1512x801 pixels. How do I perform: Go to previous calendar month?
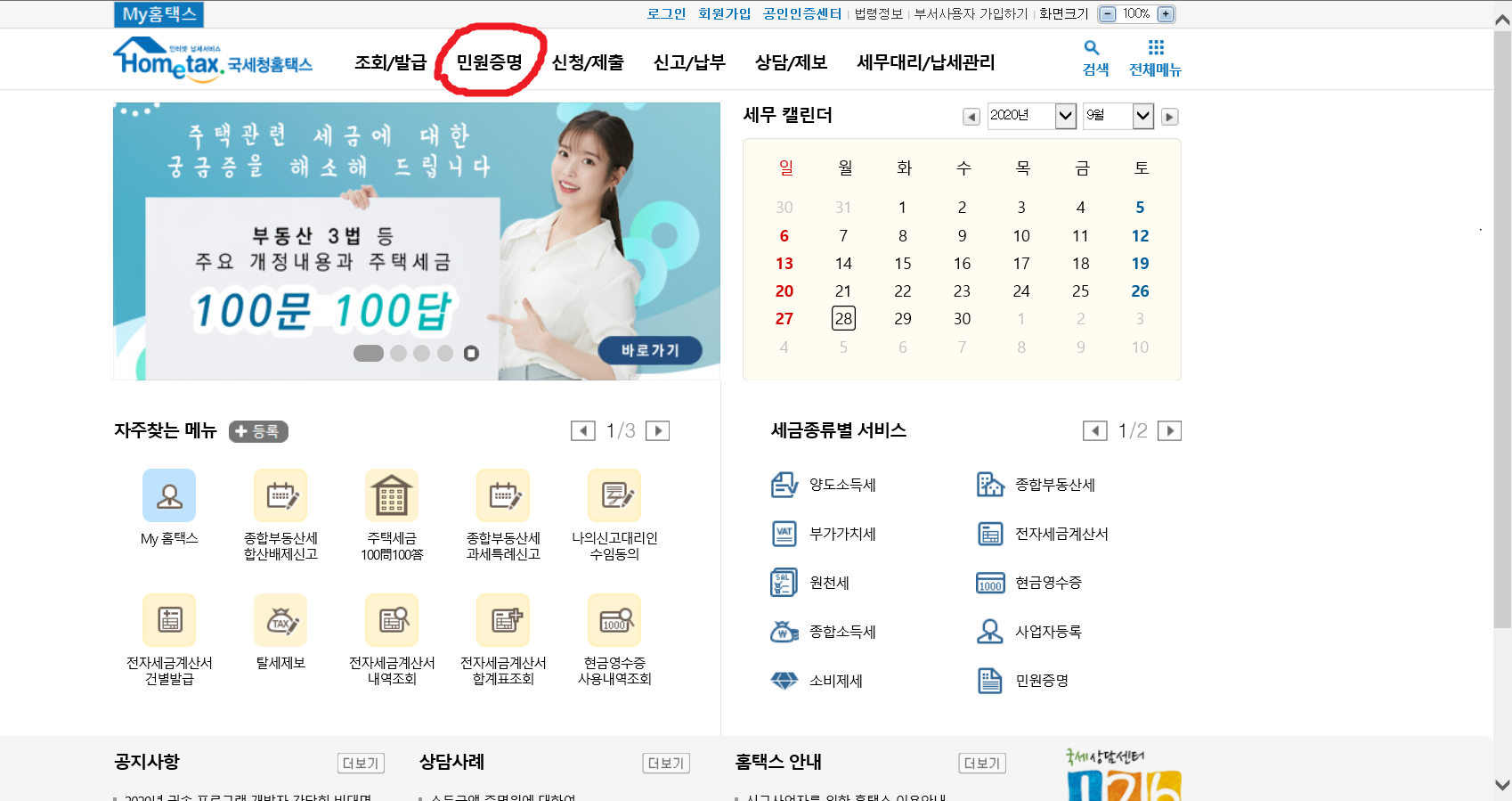[x=971, y=117]
